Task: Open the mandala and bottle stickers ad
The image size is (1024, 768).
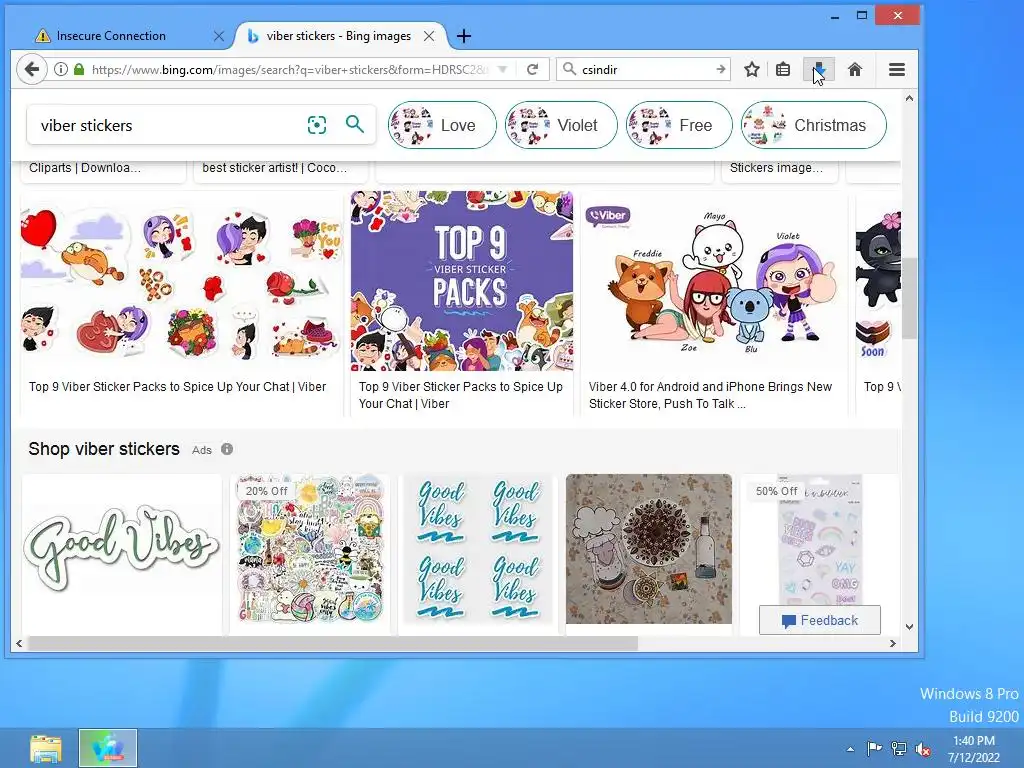Action: (x=648, y=549)
